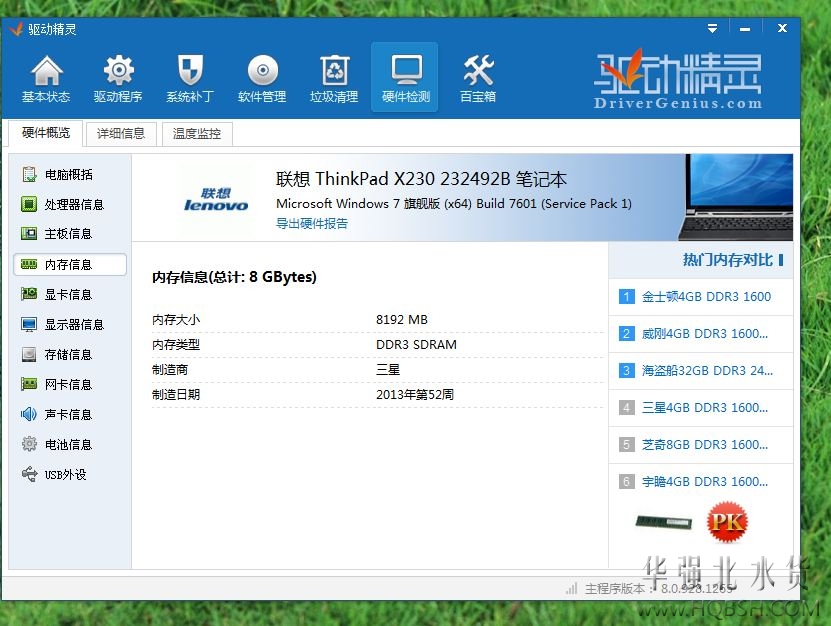Click the 主板信息 motherboard icon
Image resolution: width=831 pixels, height=626 pixels.
29,233
